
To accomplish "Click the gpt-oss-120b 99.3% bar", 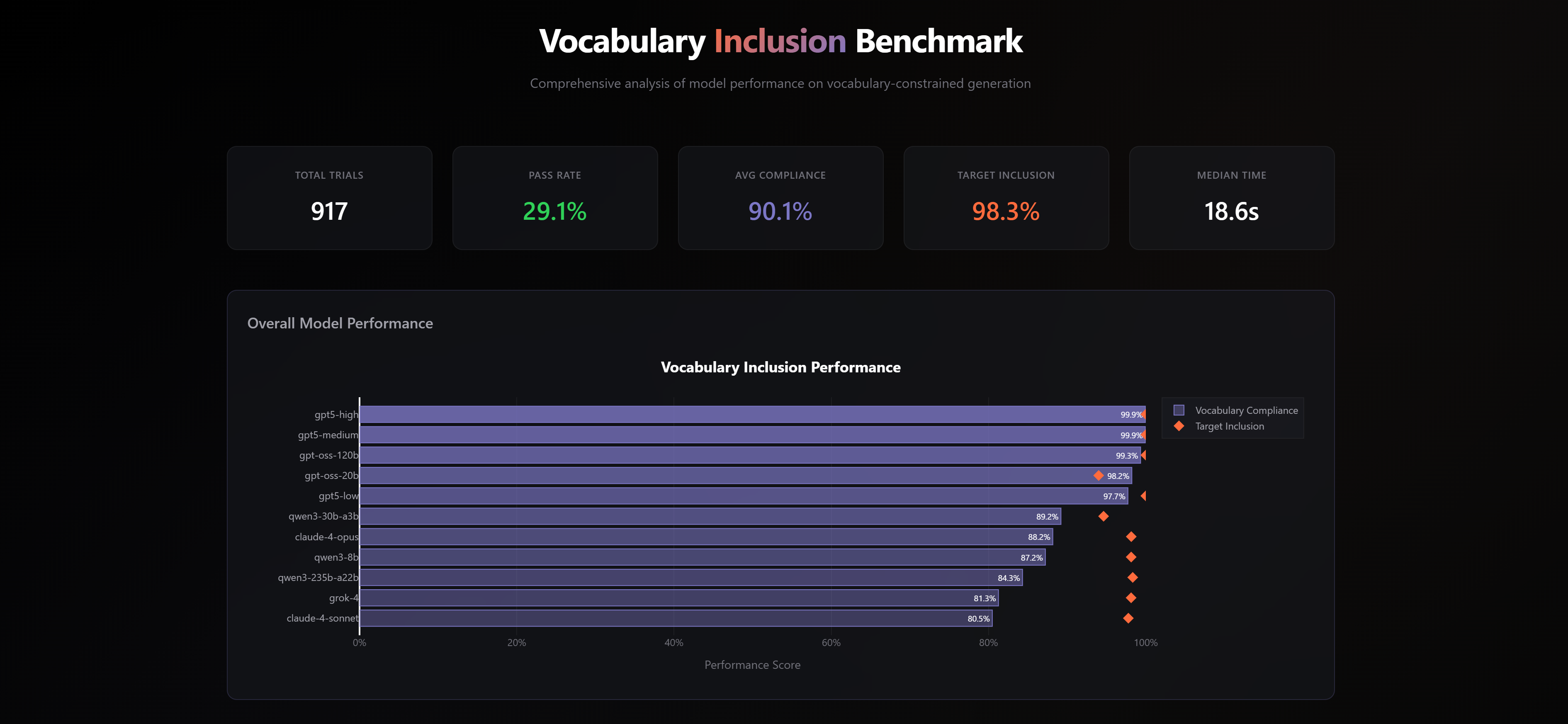I will [750, 455].
